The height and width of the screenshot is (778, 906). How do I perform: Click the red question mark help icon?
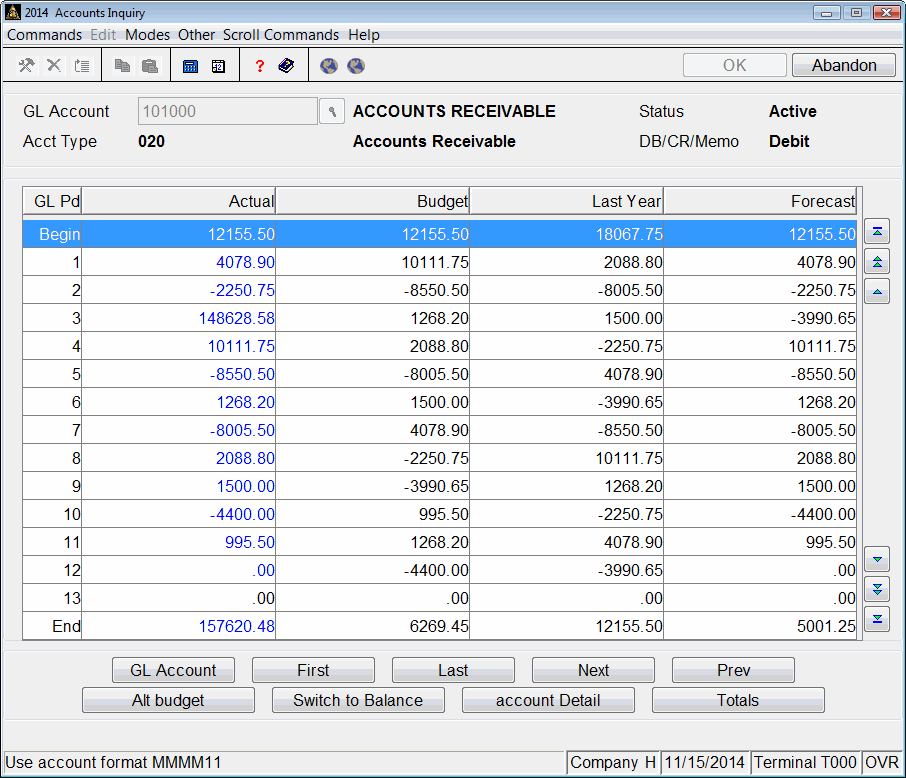259,66
